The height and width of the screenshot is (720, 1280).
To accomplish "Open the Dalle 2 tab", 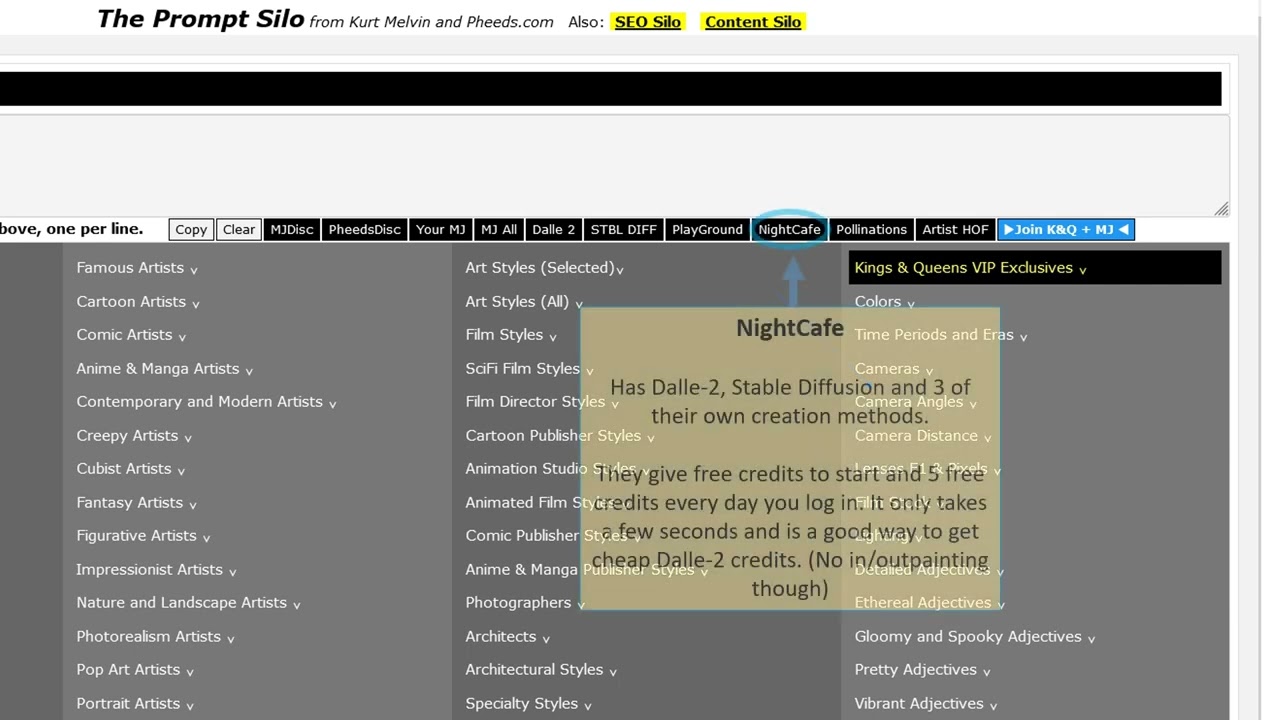I will [x=554, y=230].
